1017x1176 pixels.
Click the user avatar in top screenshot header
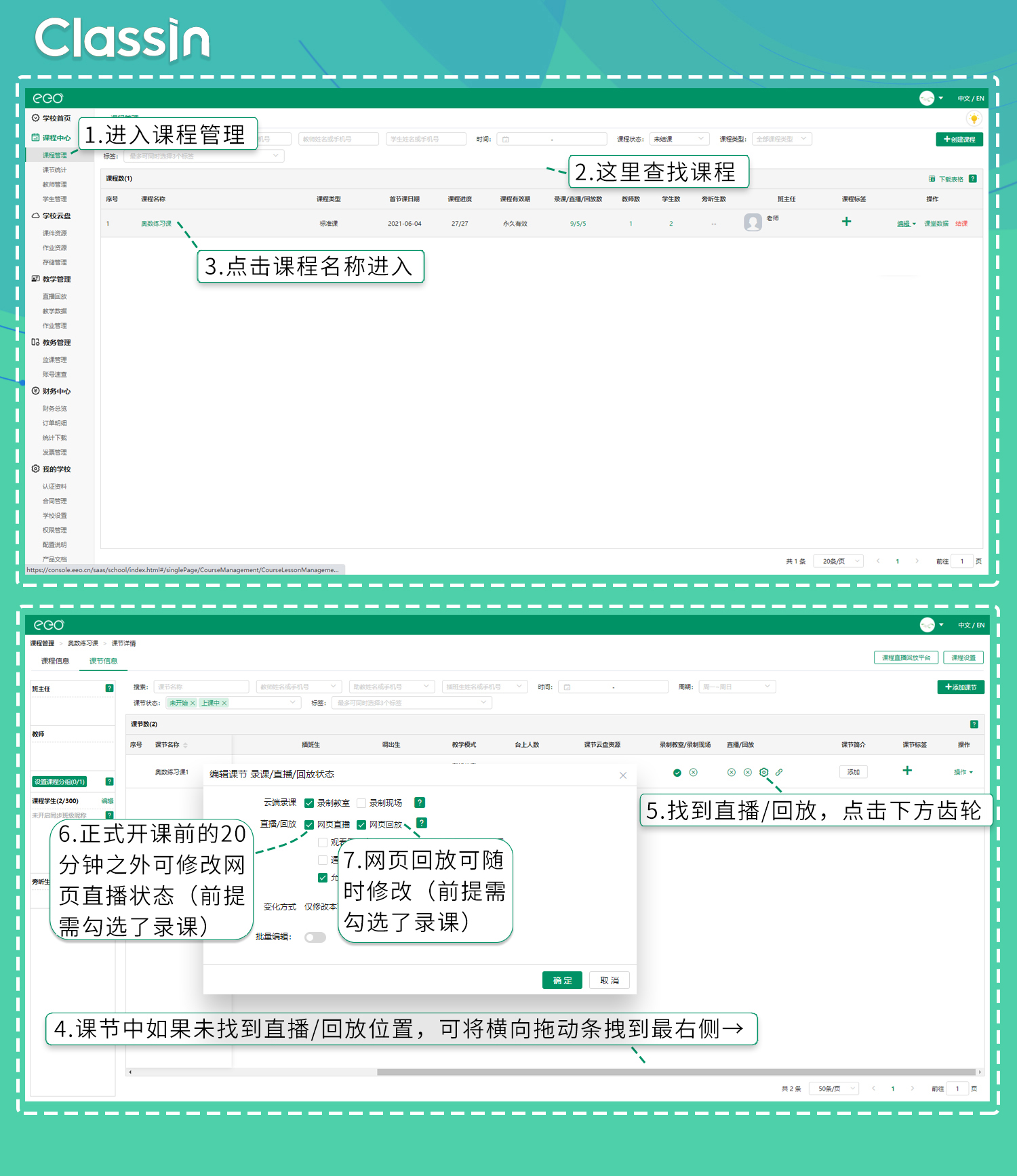pyautogui.click(x=927, y=98)
